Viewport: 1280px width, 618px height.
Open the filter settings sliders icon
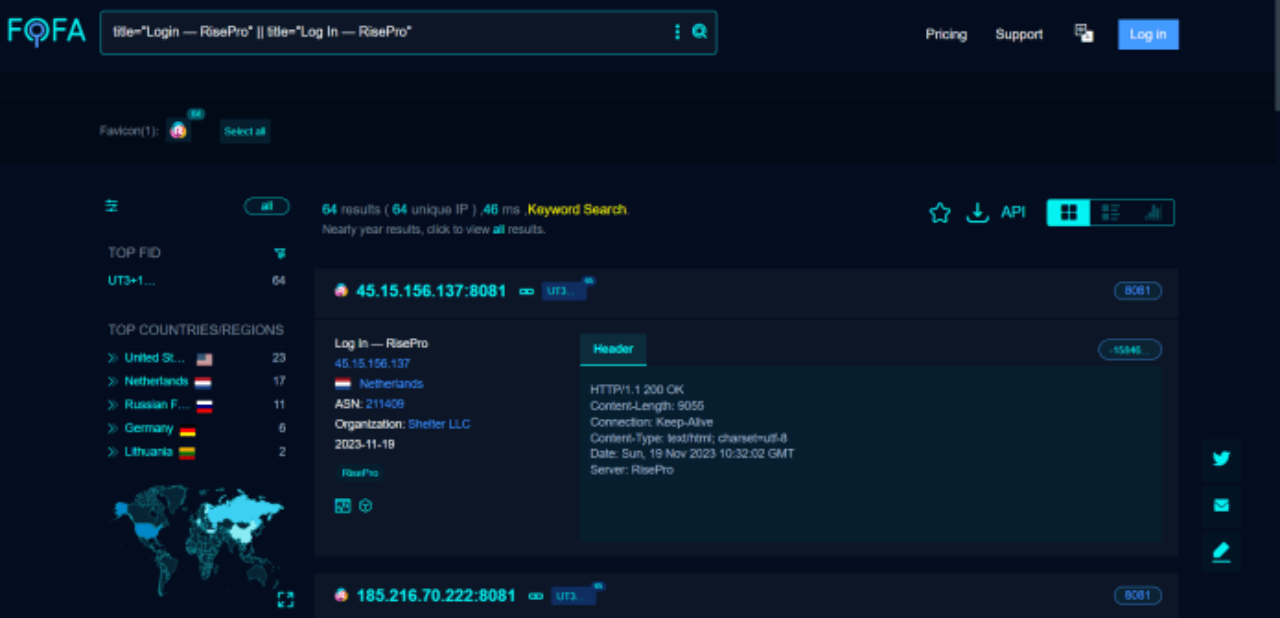coord(112,206)
